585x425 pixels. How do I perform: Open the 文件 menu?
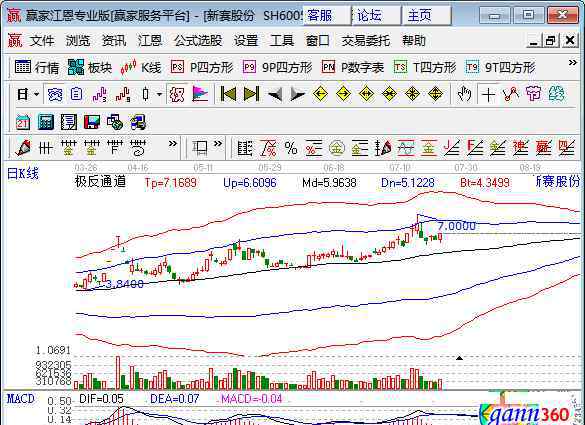click(42, 40)
